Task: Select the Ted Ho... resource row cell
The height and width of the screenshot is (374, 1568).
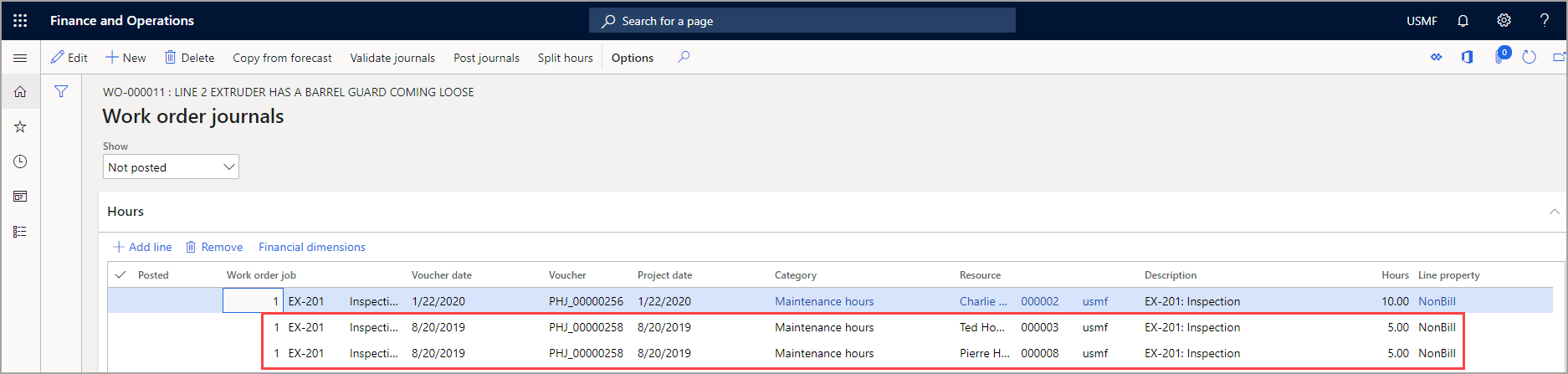Action: (x=982, y=327)
